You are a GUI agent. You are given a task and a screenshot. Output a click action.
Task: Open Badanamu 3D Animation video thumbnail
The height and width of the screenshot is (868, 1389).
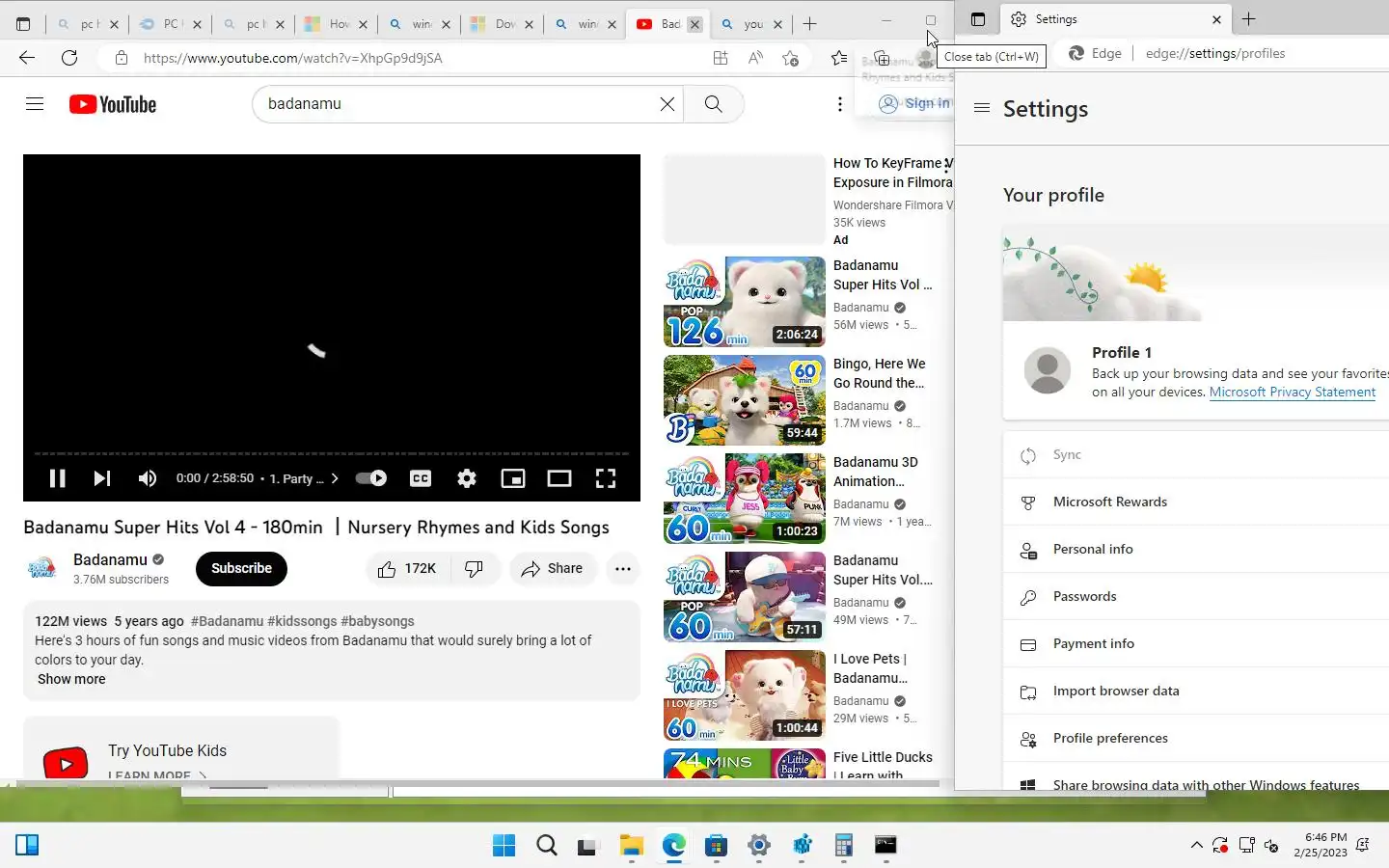(745, 499)
